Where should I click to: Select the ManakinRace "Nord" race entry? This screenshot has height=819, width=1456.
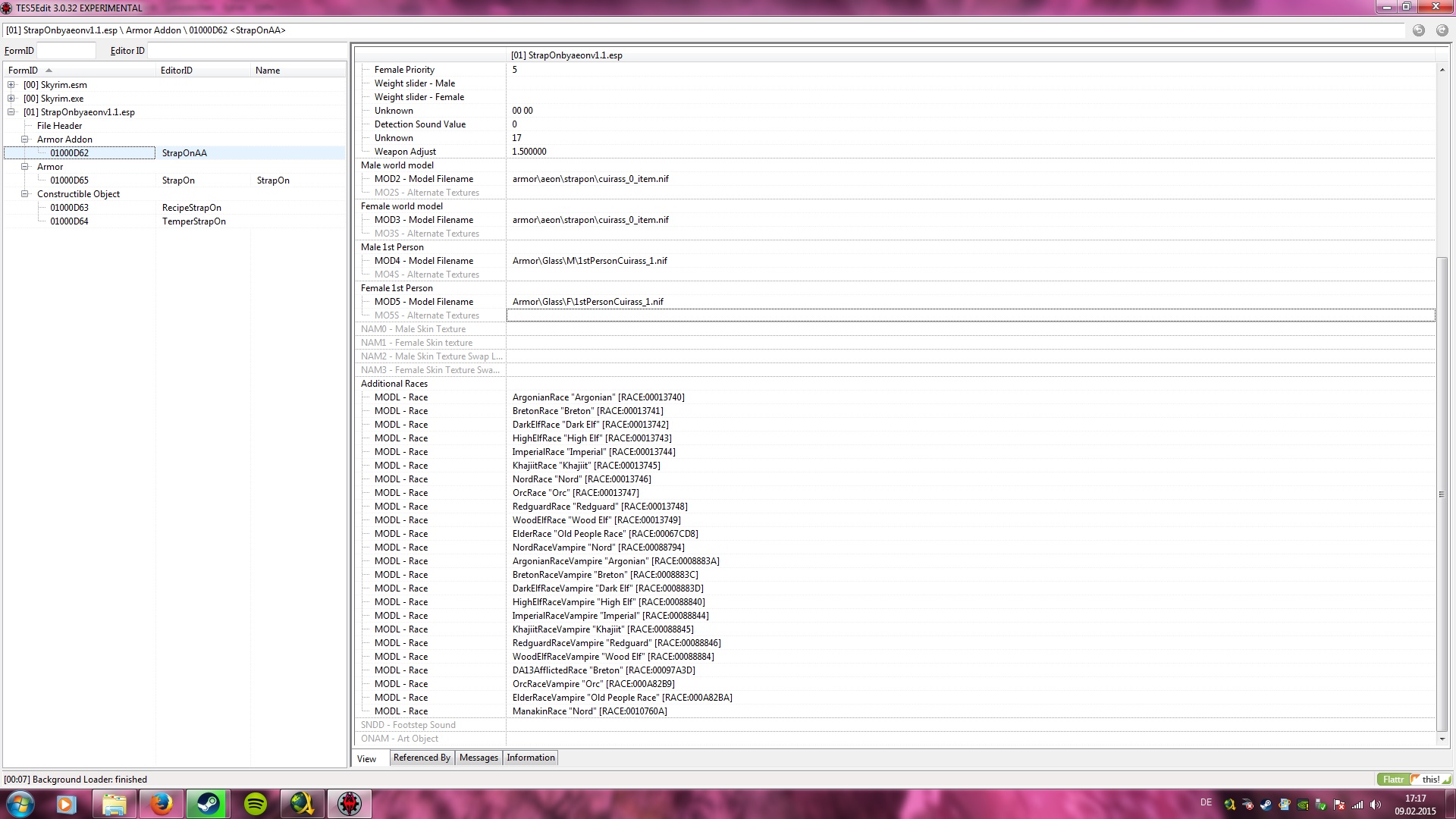pos(590,711)
